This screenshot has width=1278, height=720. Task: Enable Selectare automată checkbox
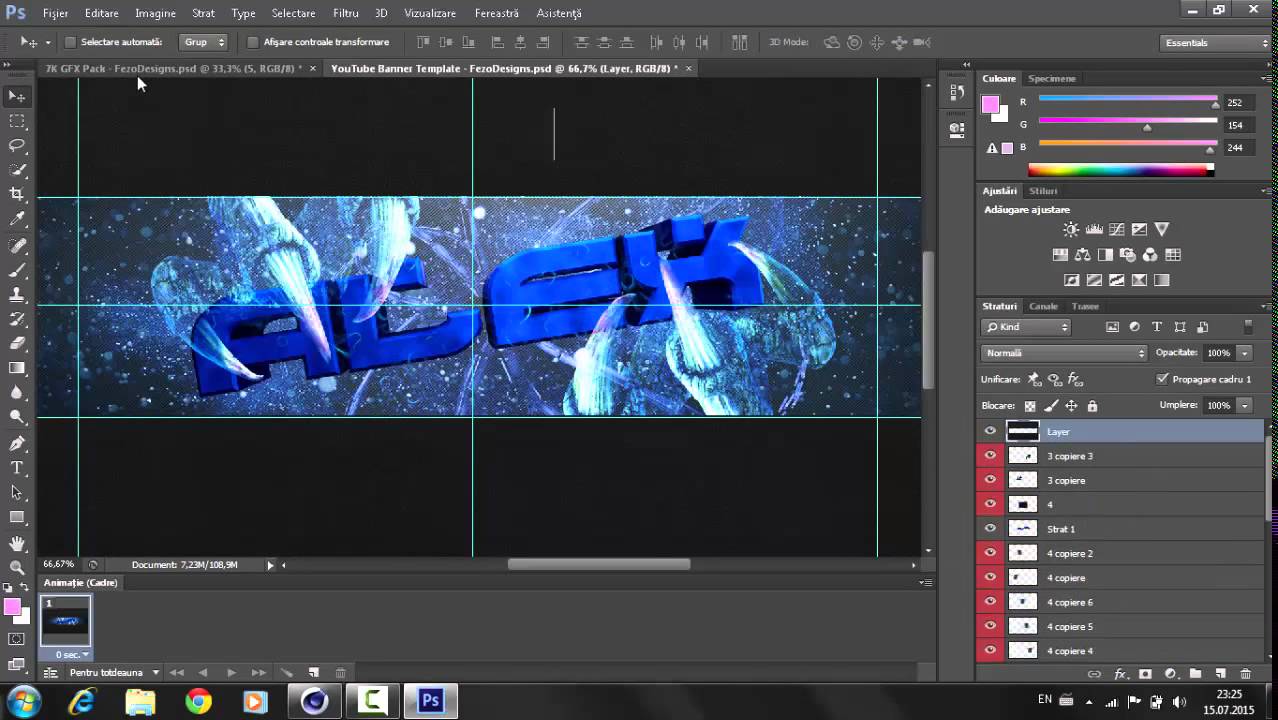(x=70, y=42)
